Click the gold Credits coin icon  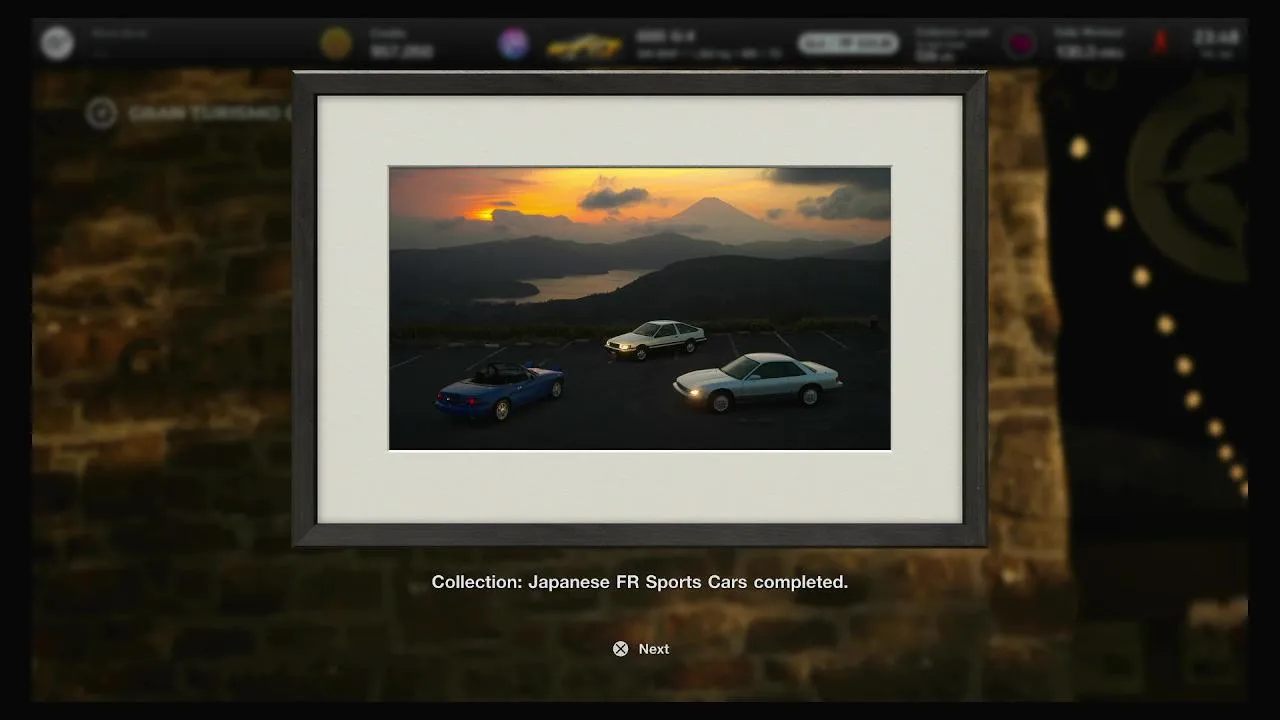336,43
